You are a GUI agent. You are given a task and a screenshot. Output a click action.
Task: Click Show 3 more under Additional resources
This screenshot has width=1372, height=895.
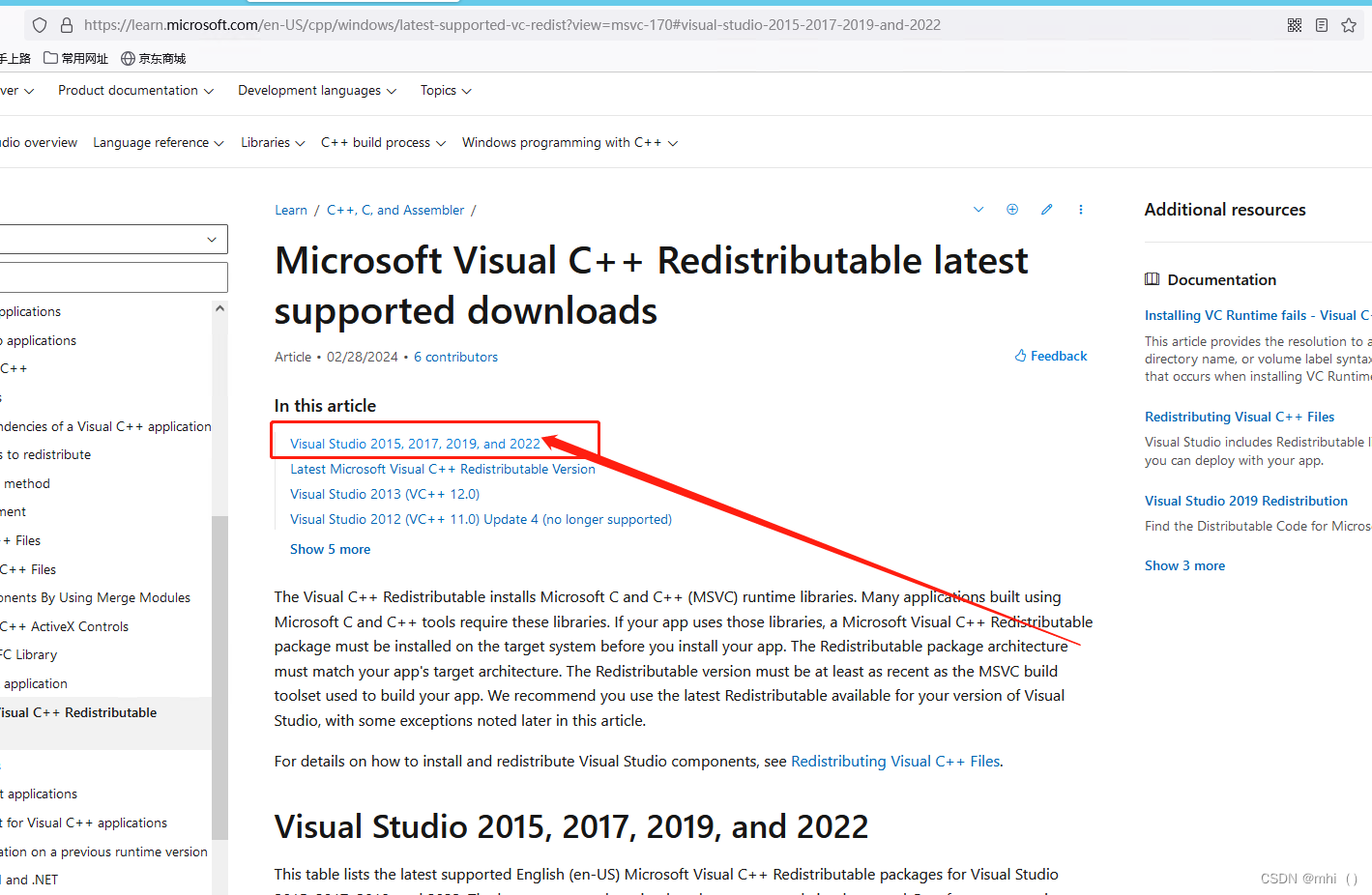pyautogui.click(x=1184, y=565)
